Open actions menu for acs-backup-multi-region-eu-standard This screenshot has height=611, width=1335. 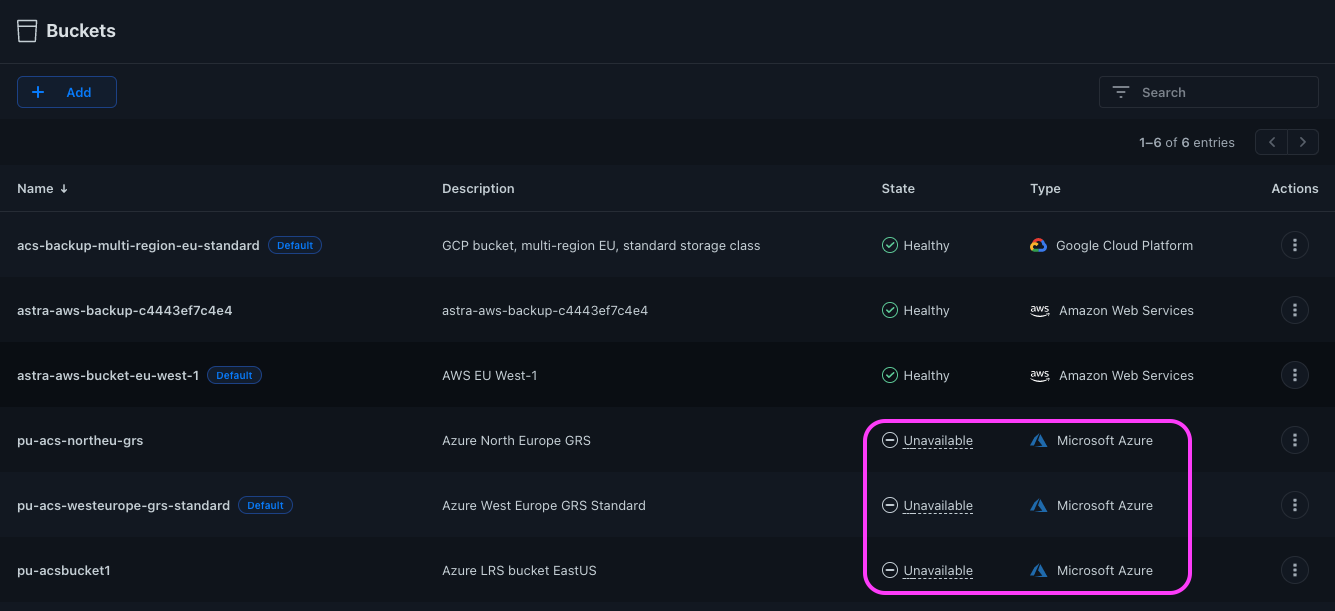tap(1294, 245)
